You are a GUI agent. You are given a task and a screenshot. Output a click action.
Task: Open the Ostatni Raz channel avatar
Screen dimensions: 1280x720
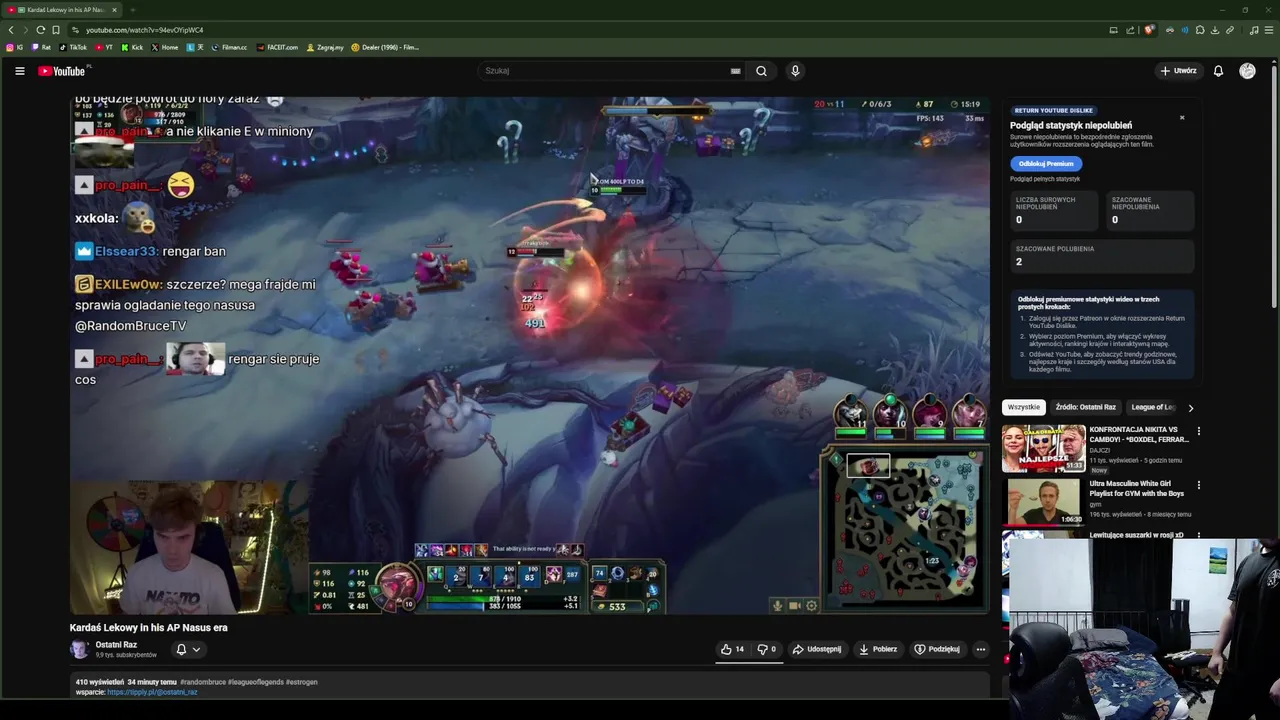pos(79,649)
